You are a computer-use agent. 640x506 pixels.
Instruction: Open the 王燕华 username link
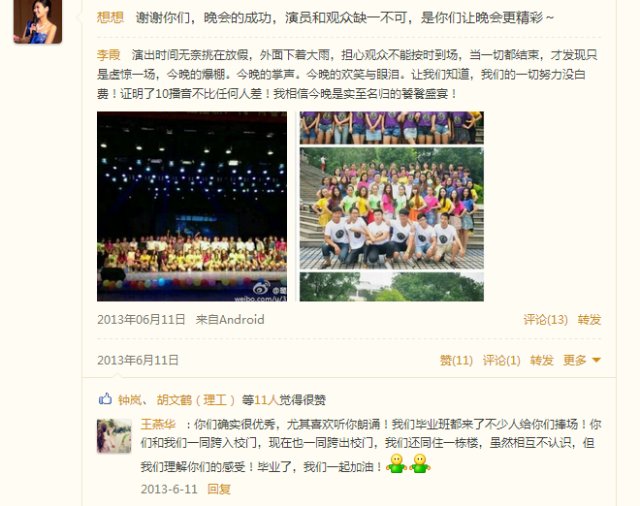point(158,424)
